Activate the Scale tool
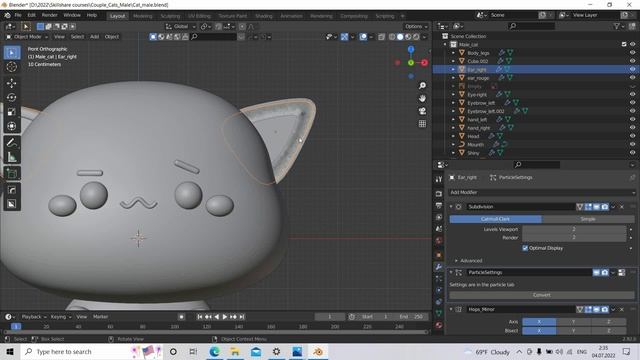 tap(12, 112)
